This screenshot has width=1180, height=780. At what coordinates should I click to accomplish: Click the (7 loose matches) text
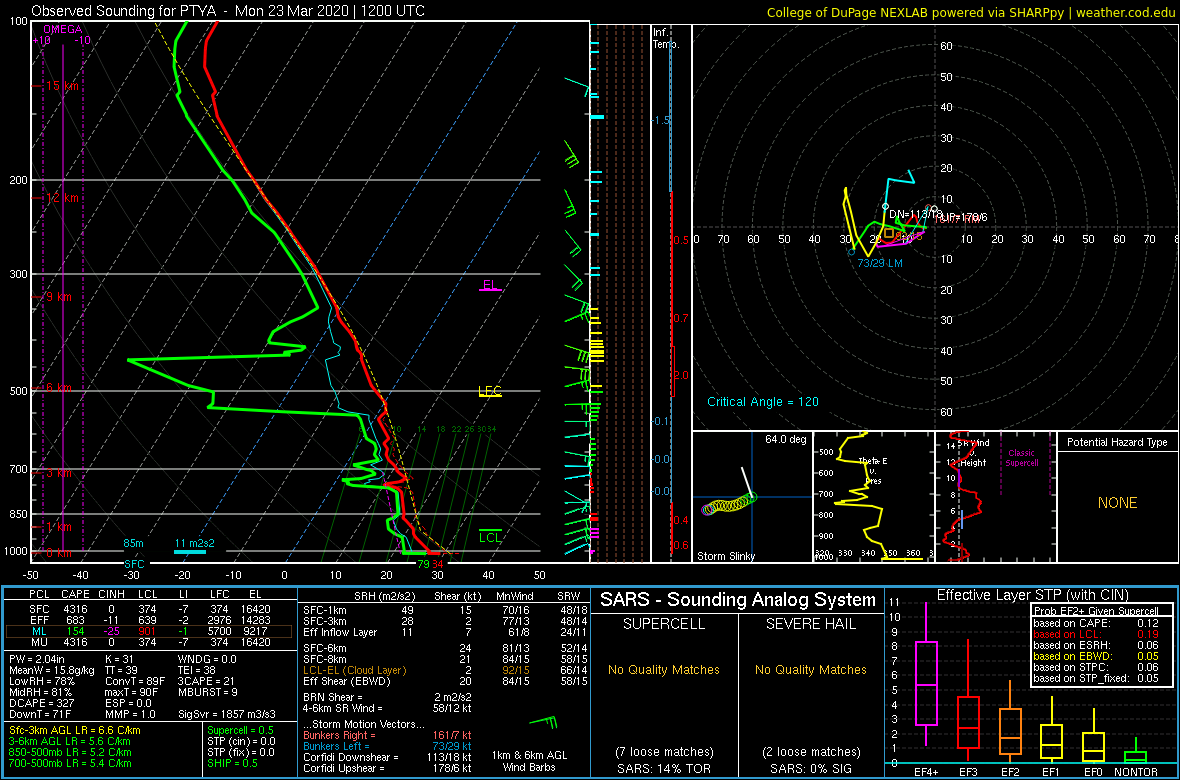(x=663, y=751)
